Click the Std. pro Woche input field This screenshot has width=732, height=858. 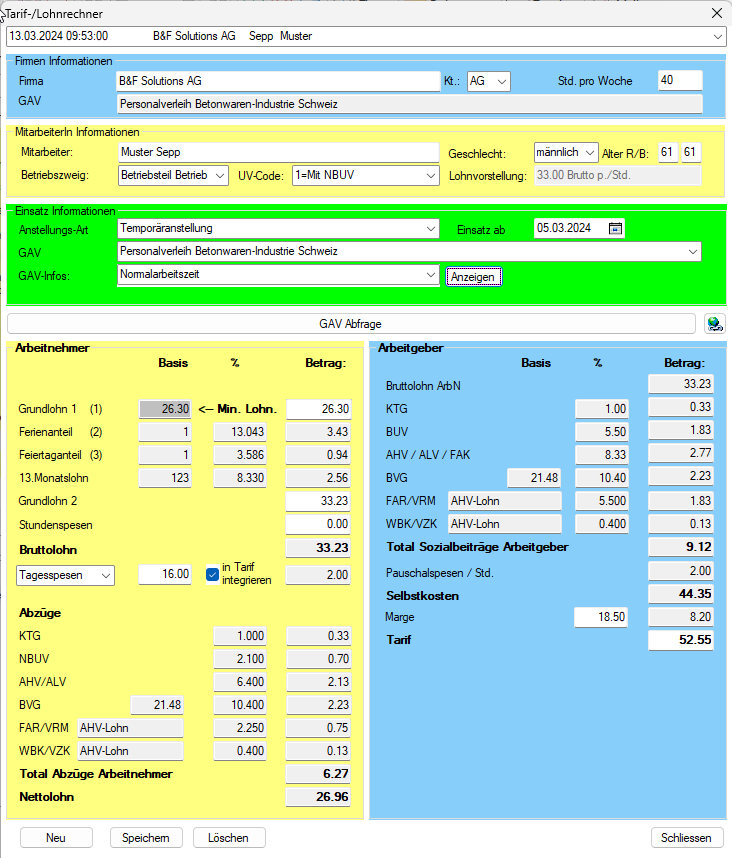(x=679, y=81)
